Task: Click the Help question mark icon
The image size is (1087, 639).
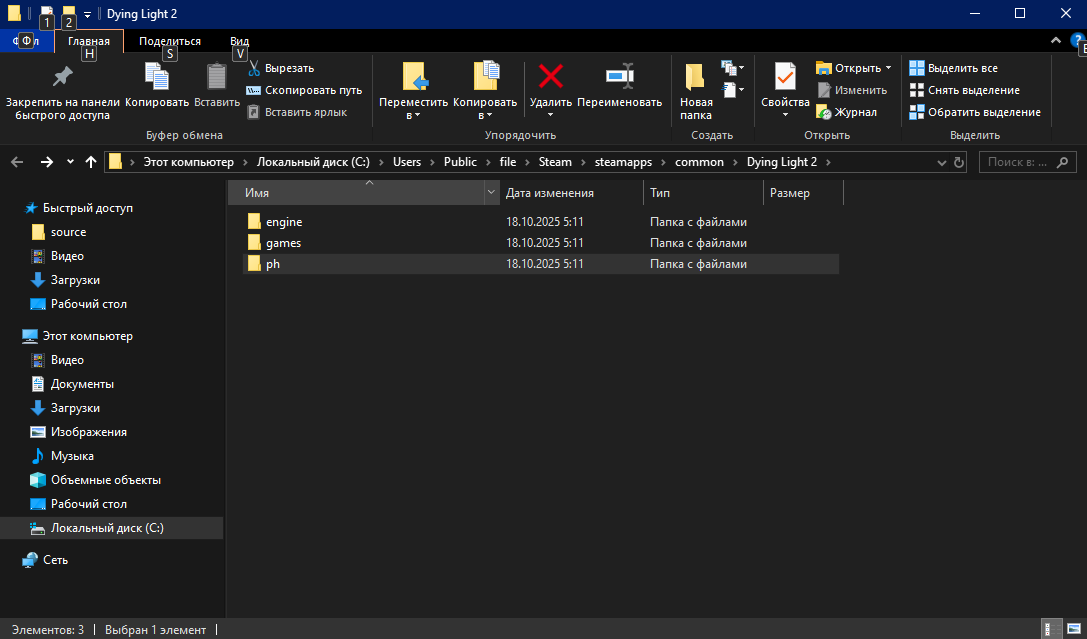Action: click(1077, 40)
